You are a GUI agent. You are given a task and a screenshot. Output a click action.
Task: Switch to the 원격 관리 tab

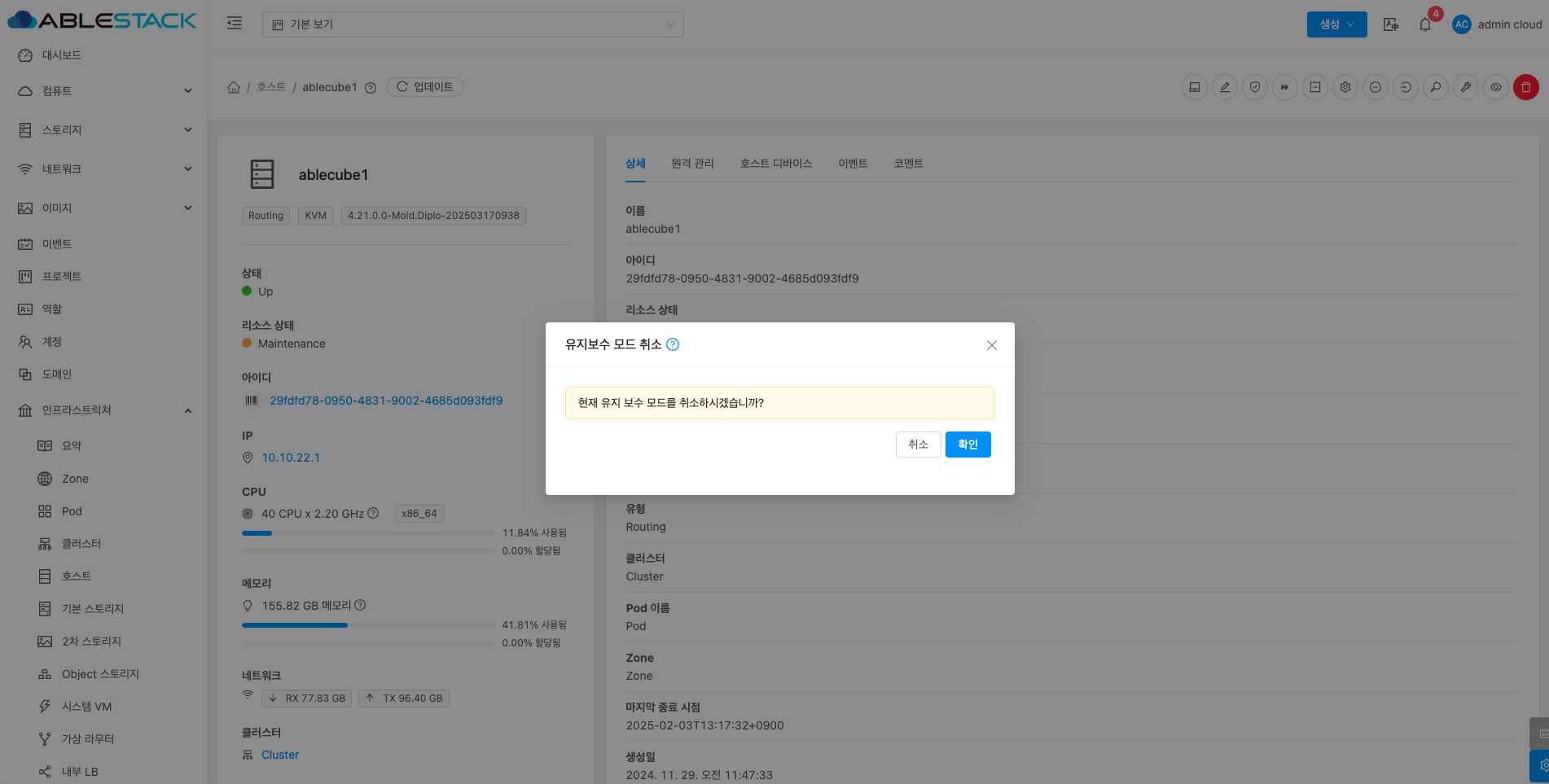[692, 164]
